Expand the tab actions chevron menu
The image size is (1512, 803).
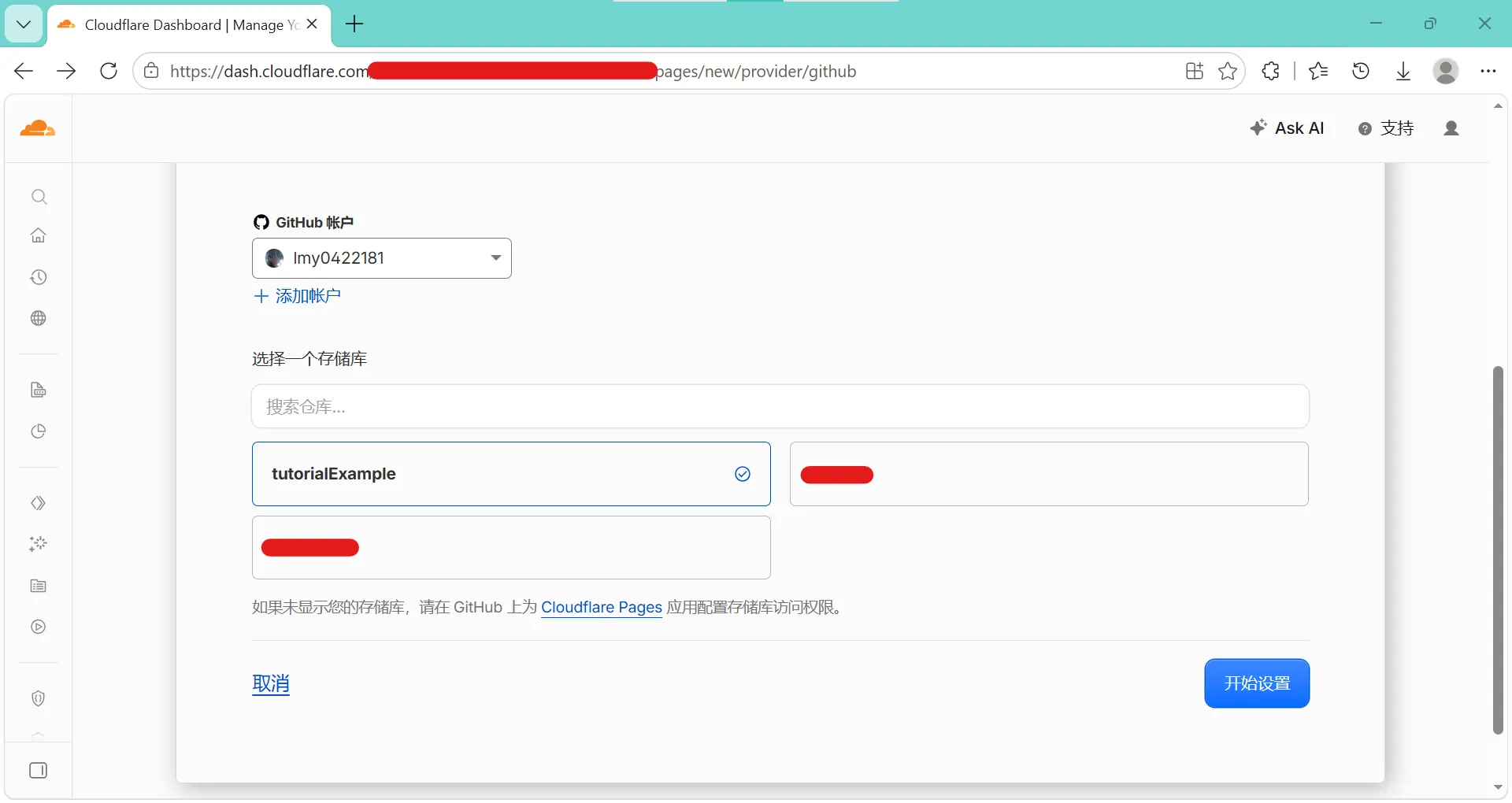click(x=24, y=24)
